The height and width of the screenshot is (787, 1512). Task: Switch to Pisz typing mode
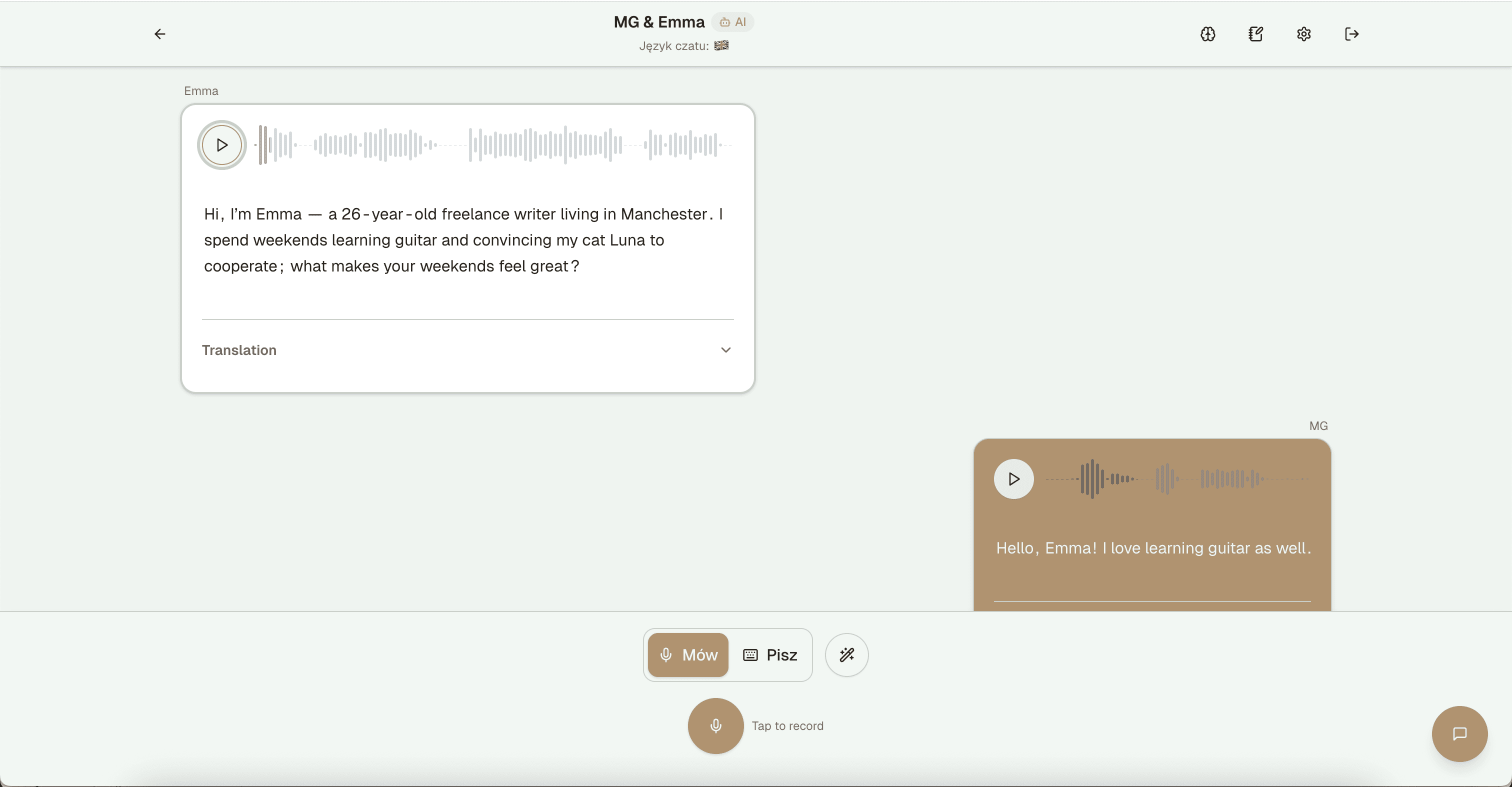[x=770, y=655]
